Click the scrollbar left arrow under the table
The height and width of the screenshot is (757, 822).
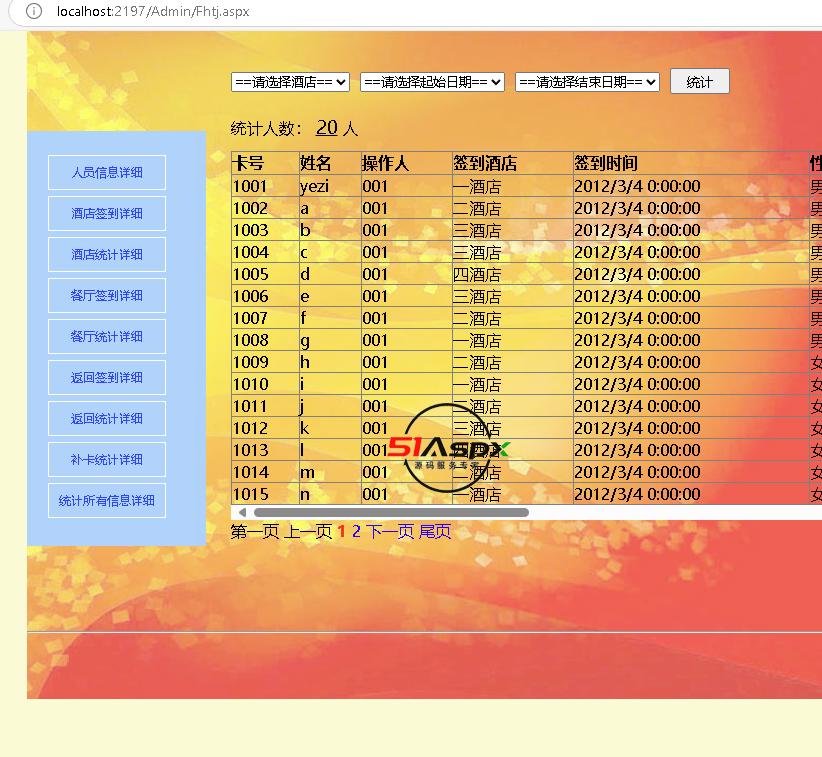click(x=242, y=512)
